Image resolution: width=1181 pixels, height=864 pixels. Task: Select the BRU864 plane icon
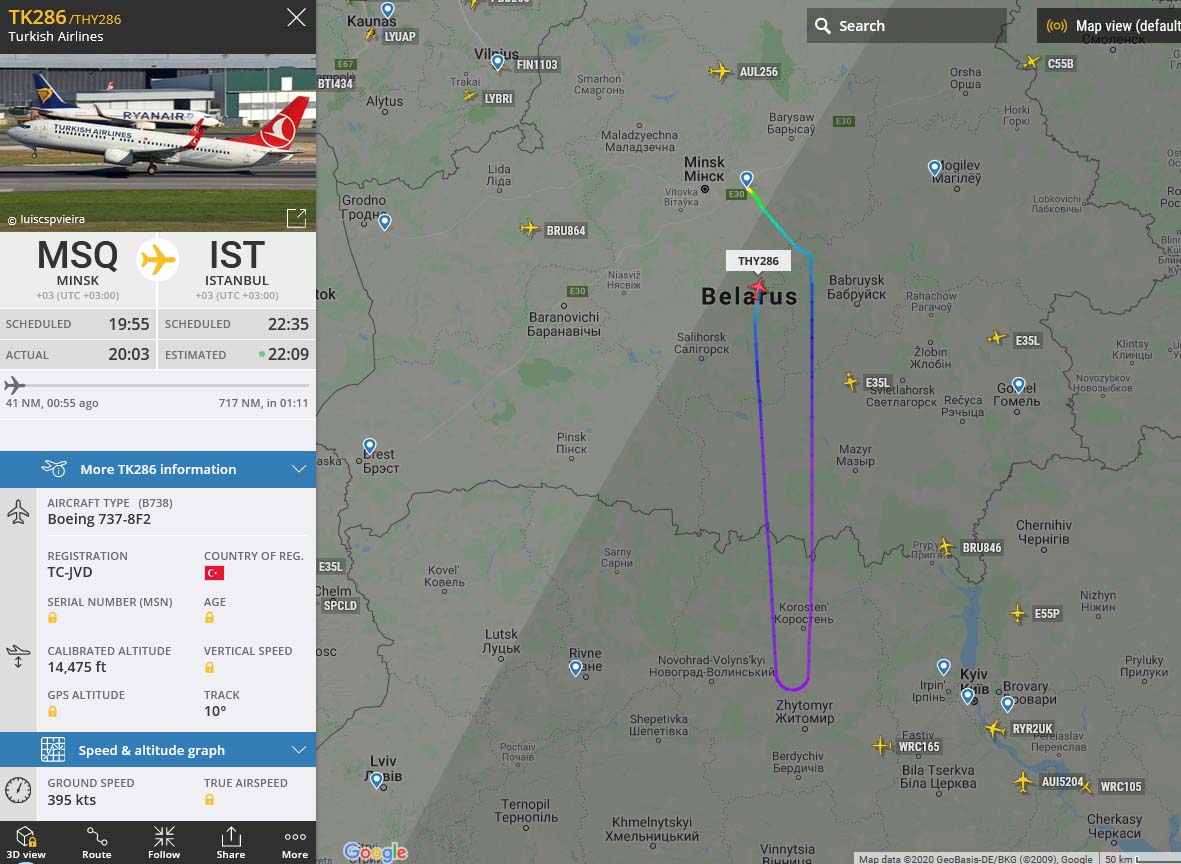pos(529,228)
